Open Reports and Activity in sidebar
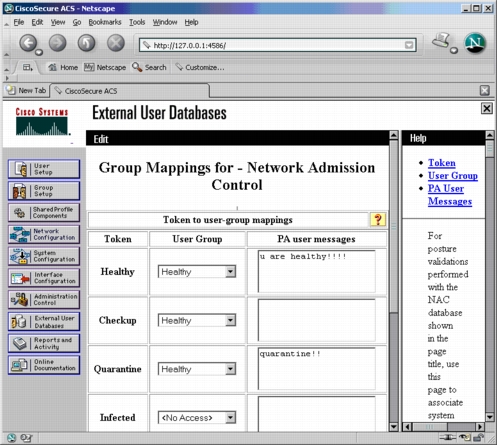The height and width of the screenshot is (447, 499). click(x=44, y=344)
